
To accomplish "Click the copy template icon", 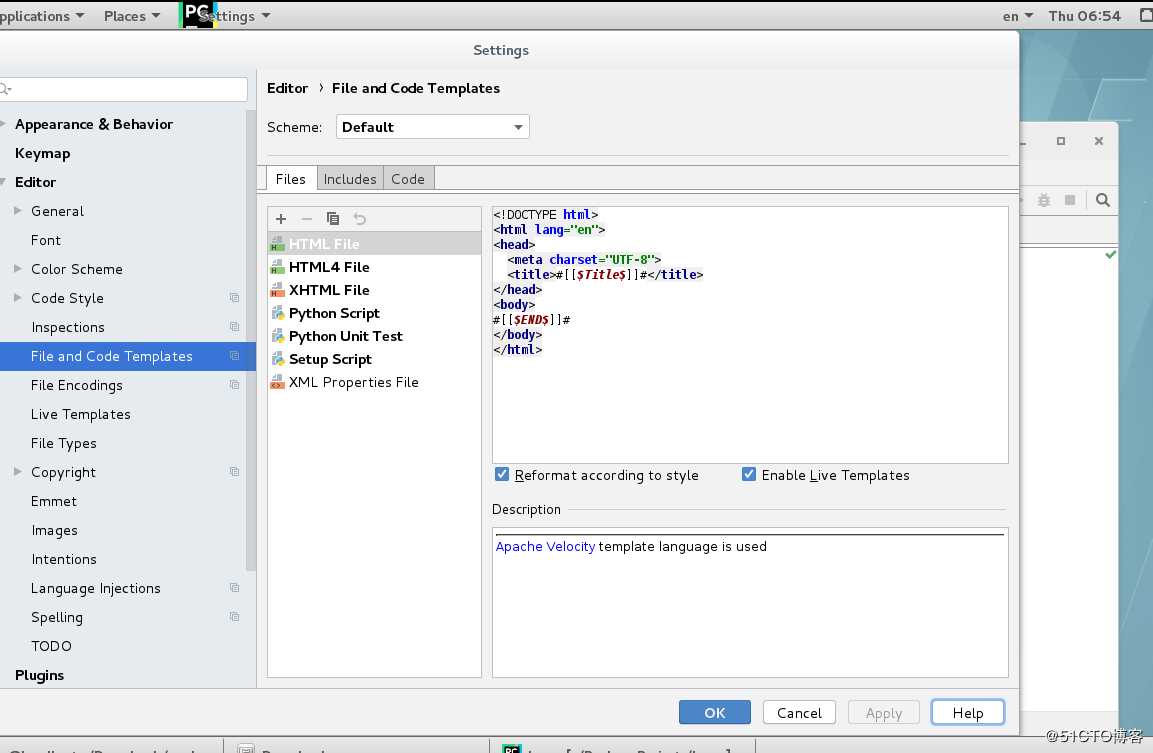I will 332,218.
